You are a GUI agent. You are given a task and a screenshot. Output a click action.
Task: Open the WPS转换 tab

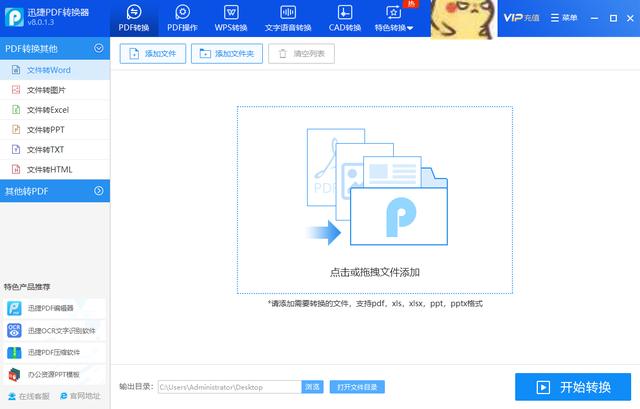click(231, 18)
